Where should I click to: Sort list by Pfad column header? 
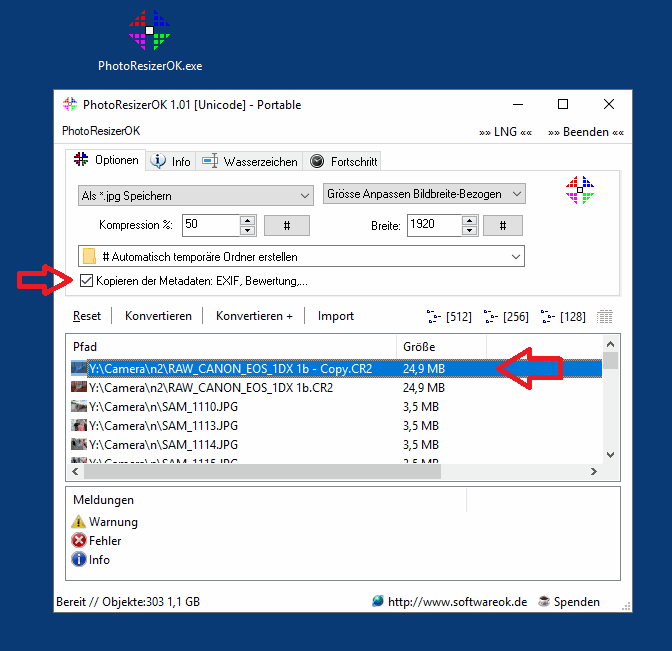coord(231,347)
